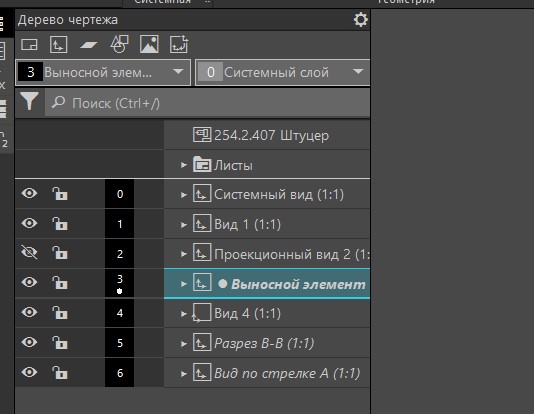Viewport: 534px width, 414px height.
Task: Click view number 1 cell
Action: pos(120,224)
